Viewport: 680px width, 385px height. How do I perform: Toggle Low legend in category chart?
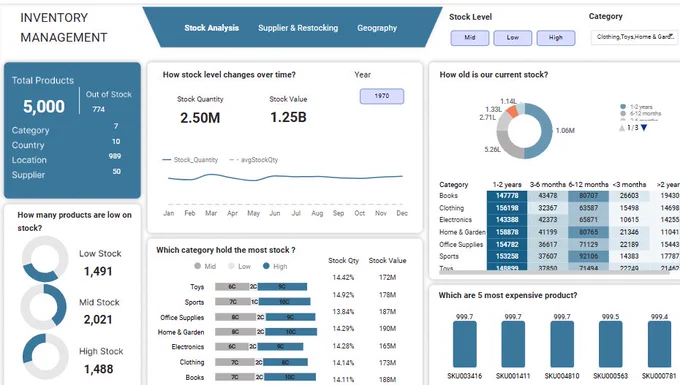[x=239, y=266]
